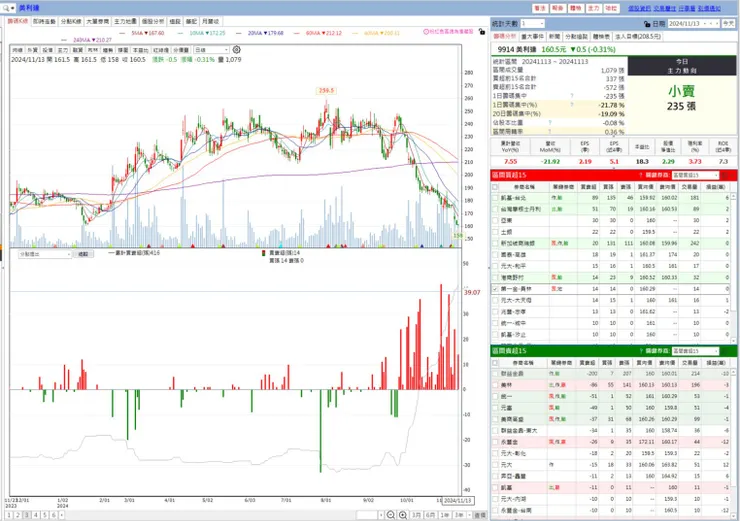Uncheck the 第一金 row checkbox in buy table
Viewport: 740px width, 521px height.
pos(495,289)
